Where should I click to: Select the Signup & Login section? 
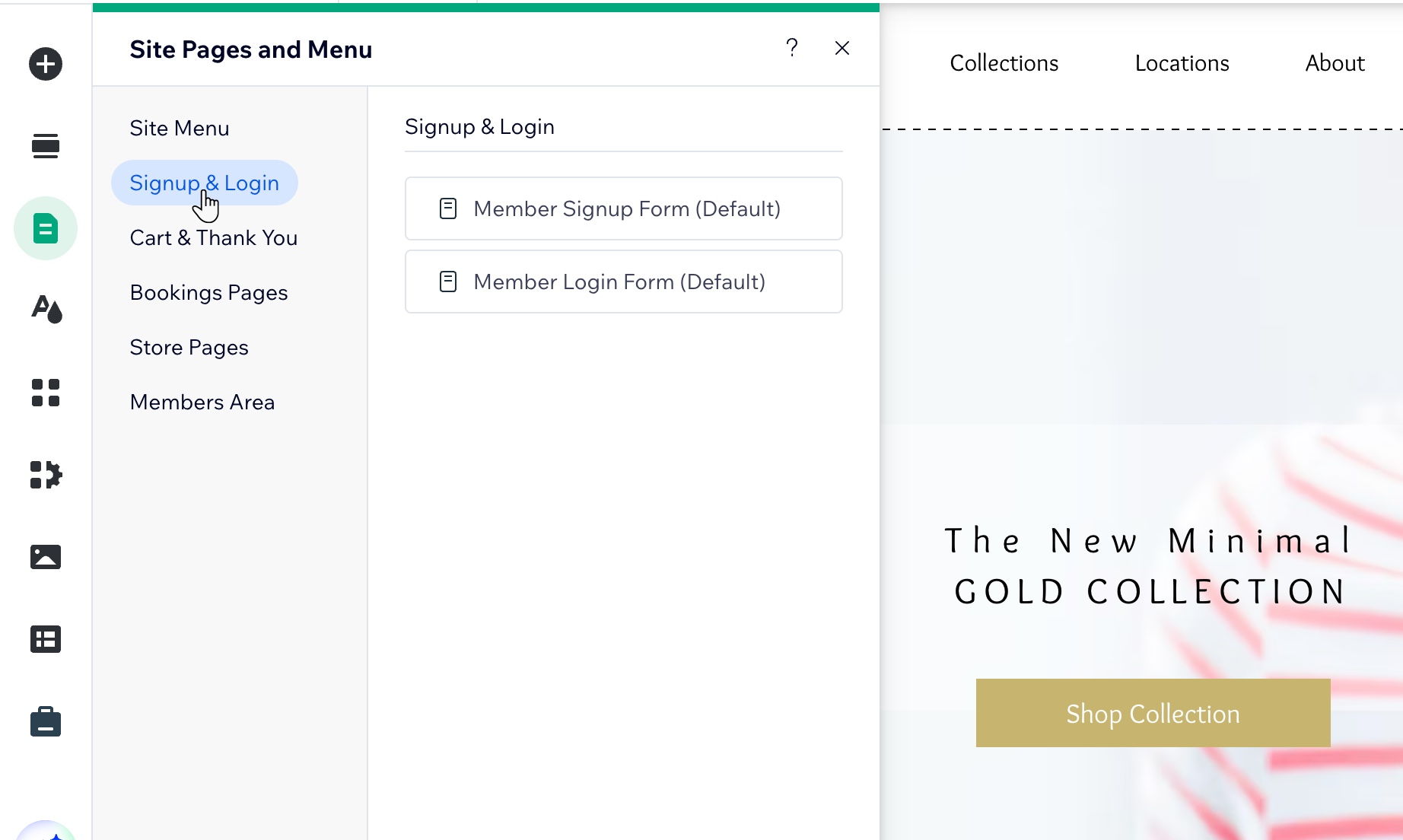[x=205, y=183]
